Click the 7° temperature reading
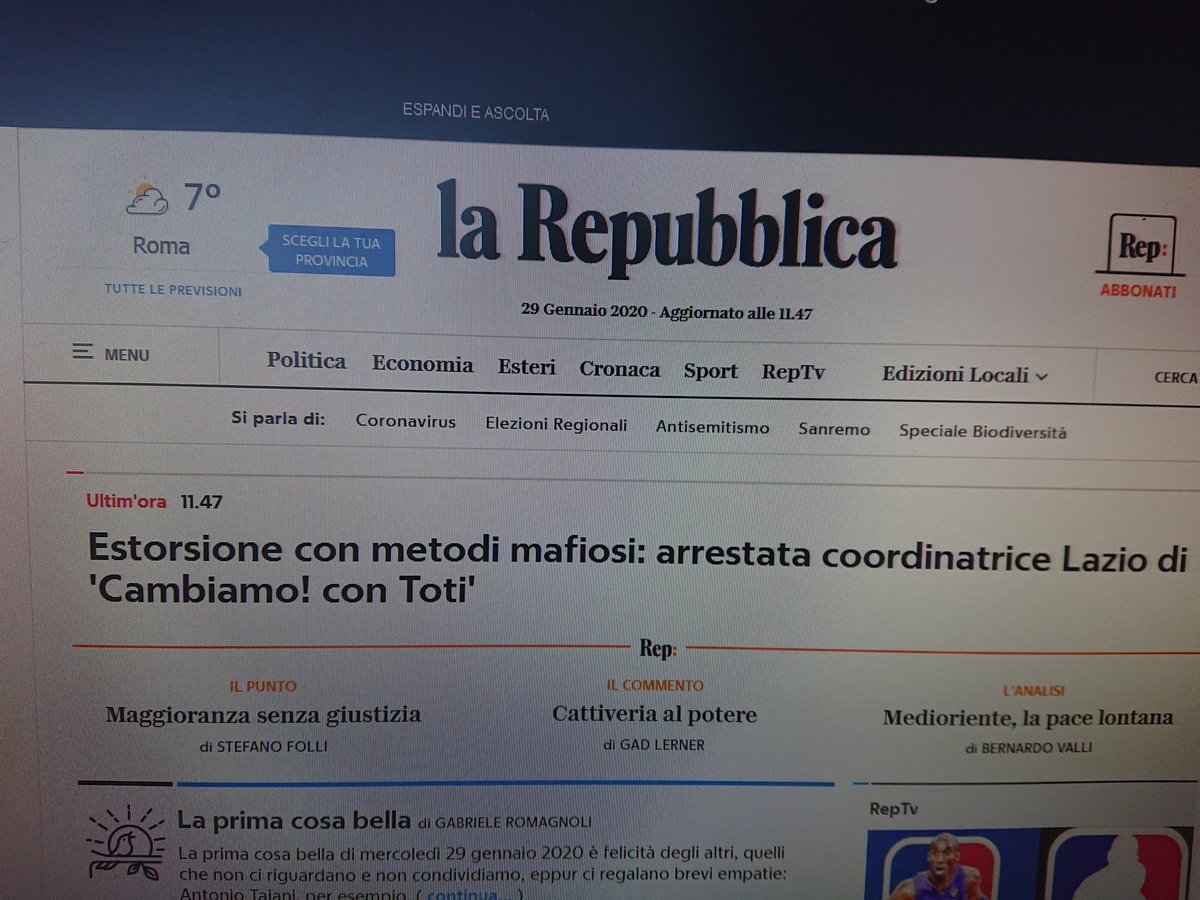 pos(202,197)
